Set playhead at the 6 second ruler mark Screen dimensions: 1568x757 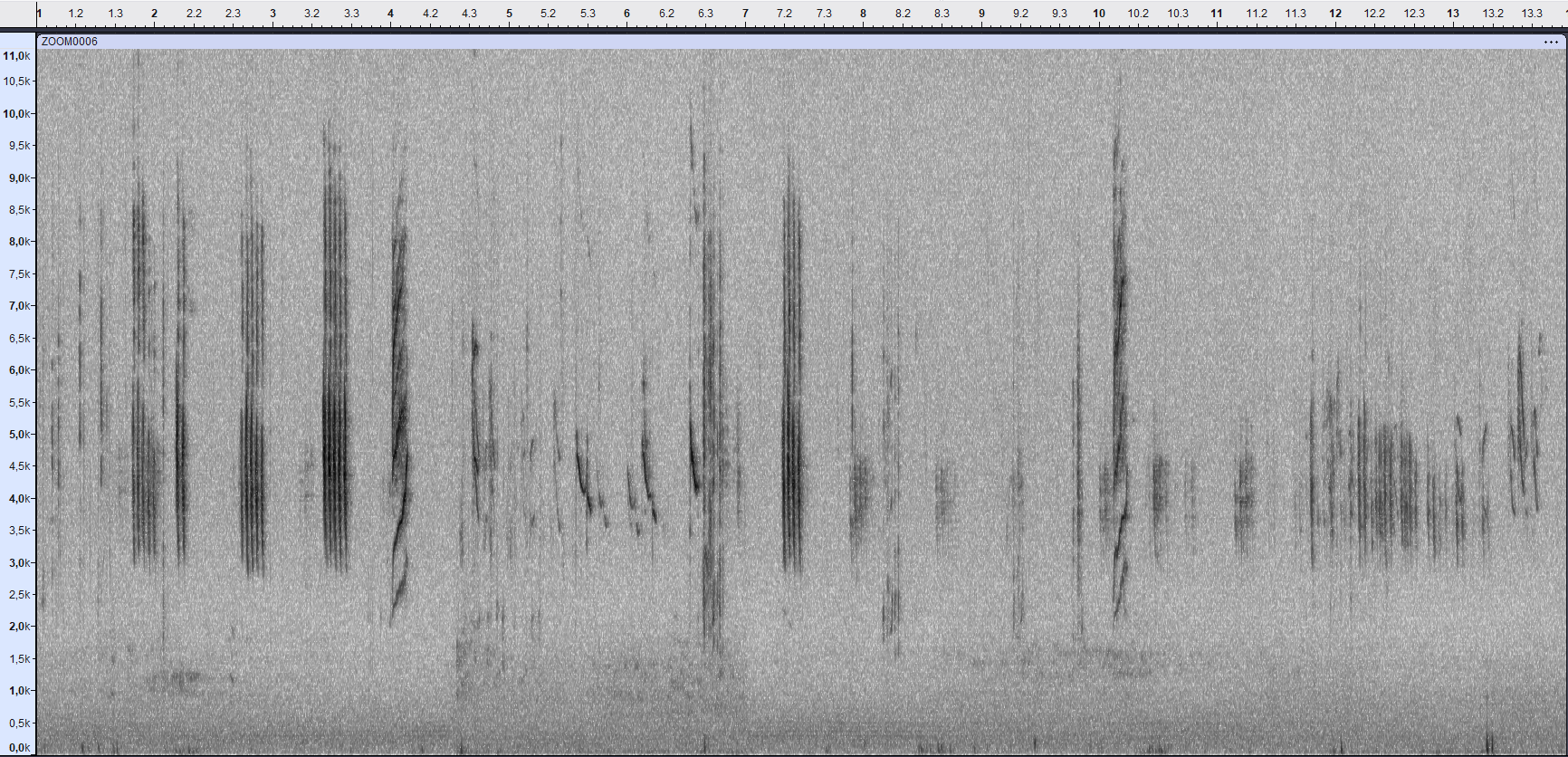tap(627, 14)
